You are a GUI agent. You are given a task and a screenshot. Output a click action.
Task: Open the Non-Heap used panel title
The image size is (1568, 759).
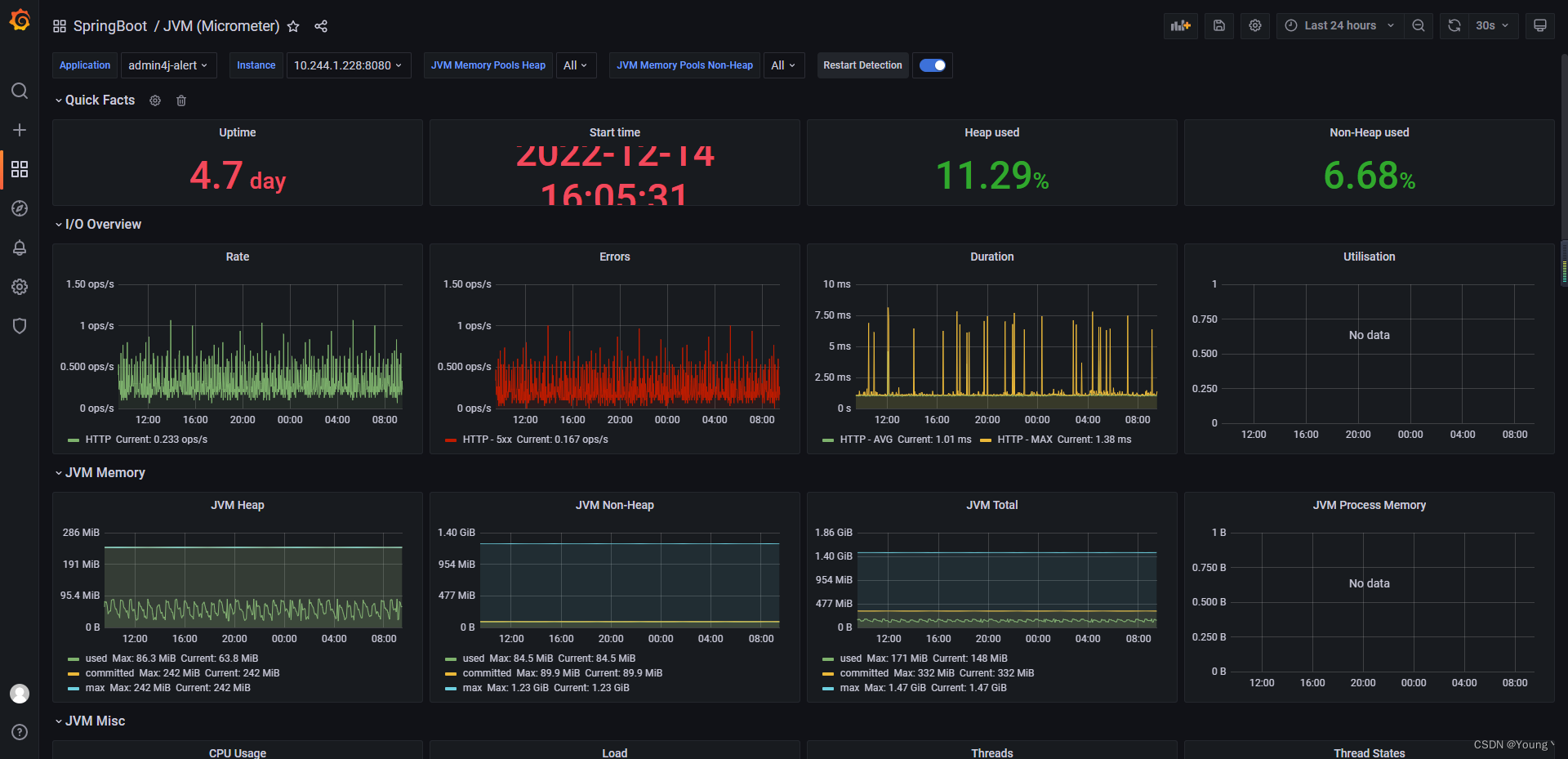(x=1370, y=132)
